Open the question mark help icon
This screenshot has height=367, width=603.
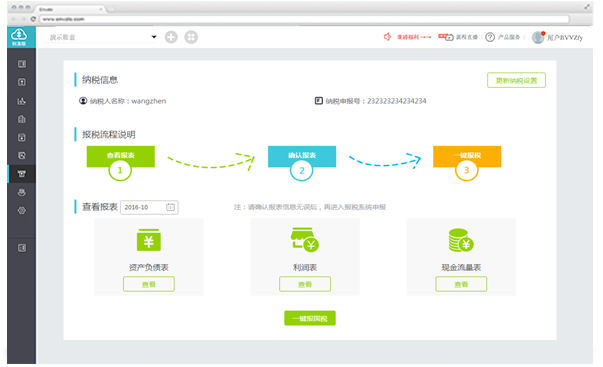pyautogui.click(x=490, y=37)
